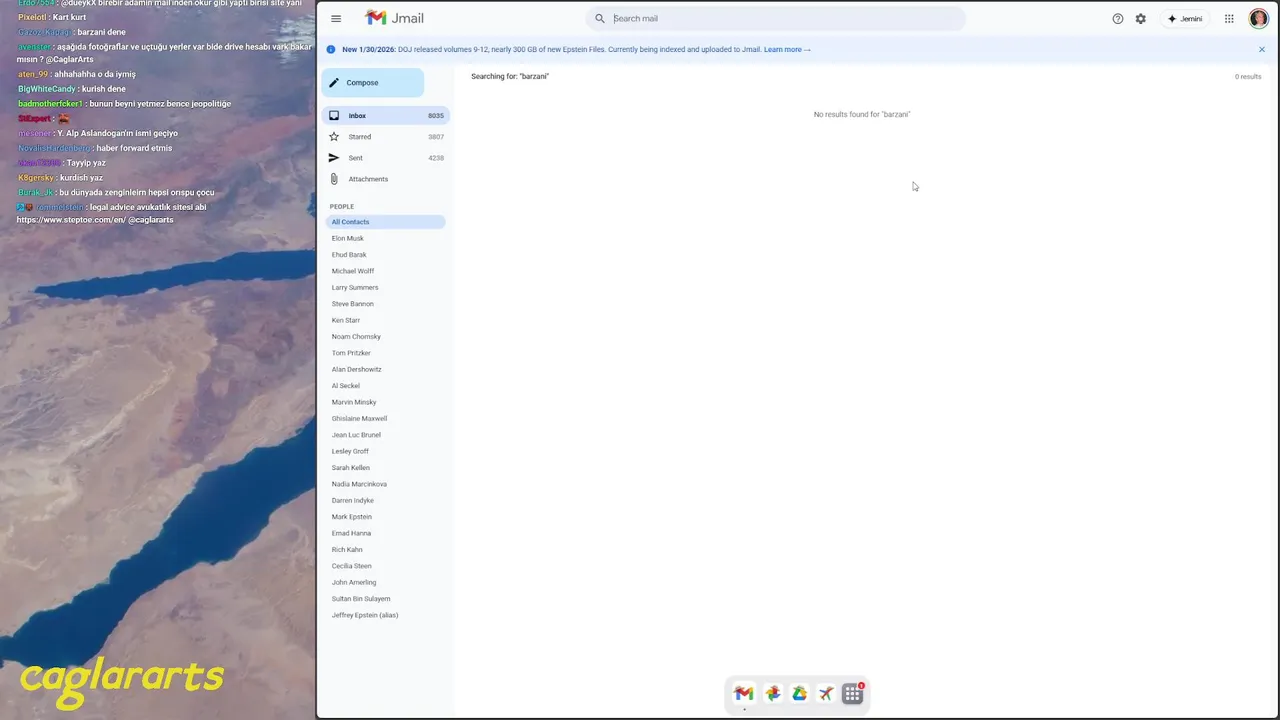This screenshot has height=720, width=1280.
Task: Open the grey apps grid dock icon
Action: 853,694
